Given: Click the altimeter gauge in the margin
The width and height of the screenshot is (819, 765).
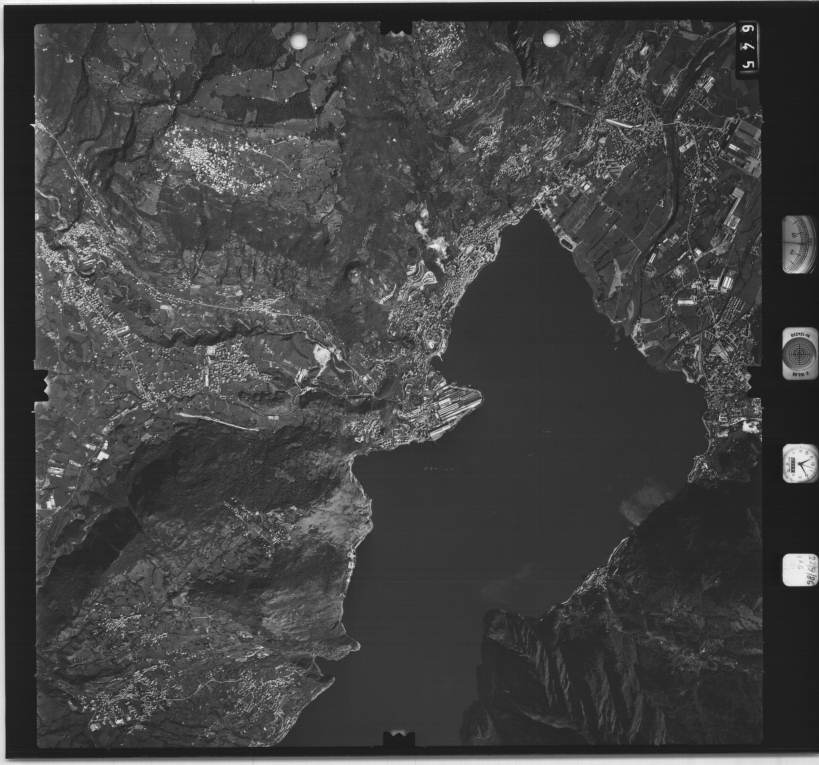Looking at the screenshot, I should [x=799, y=244].
